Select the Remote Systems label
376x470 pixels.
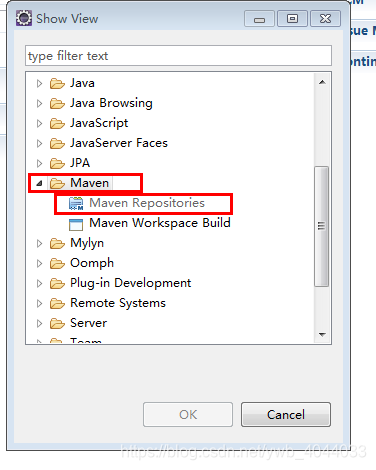point(118,303)
